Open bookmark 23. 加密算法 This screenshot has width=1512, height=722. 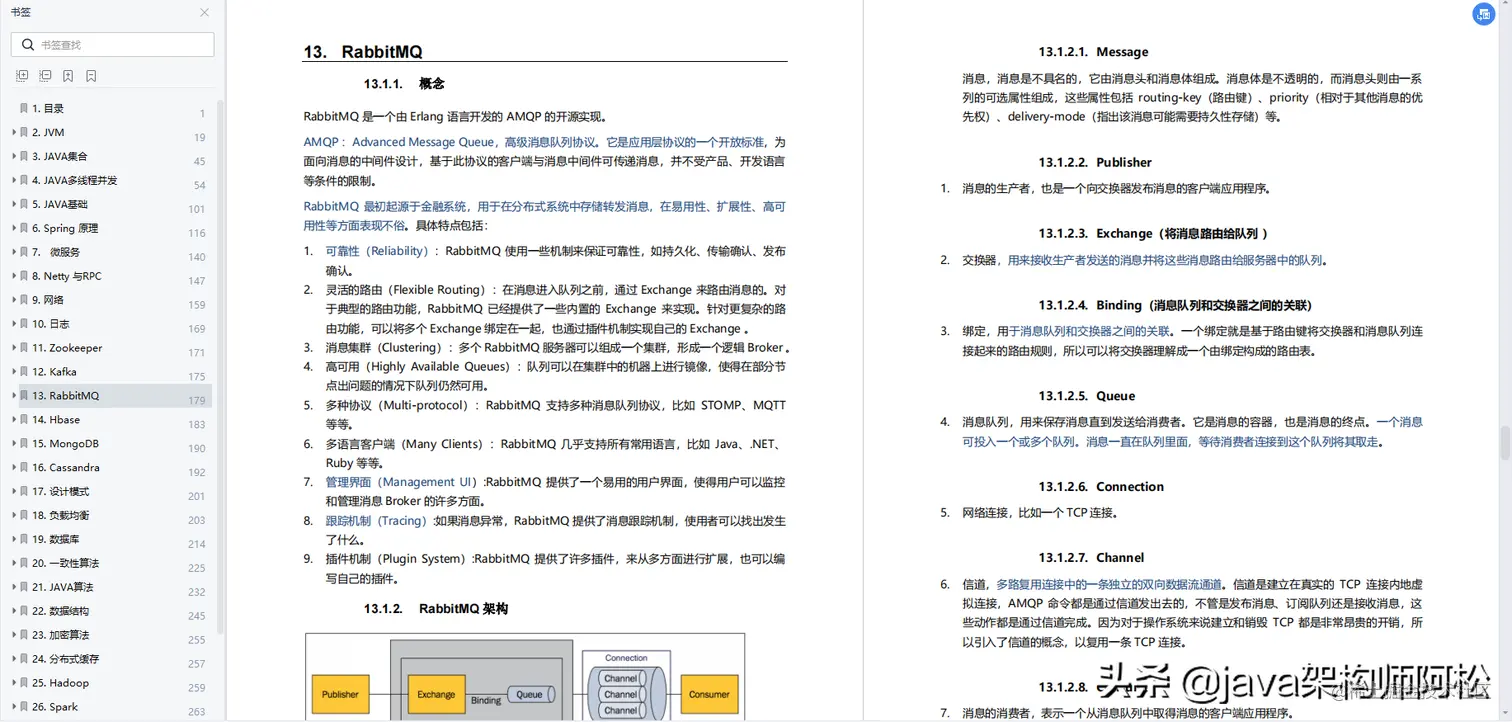click(x=60, y=635)
